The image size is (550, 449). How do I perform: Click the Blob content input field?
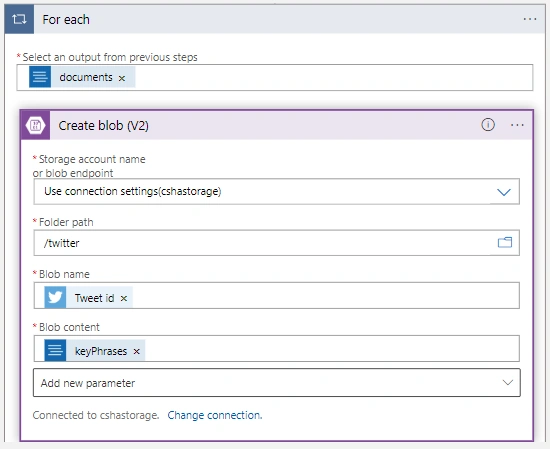(276, 348)
